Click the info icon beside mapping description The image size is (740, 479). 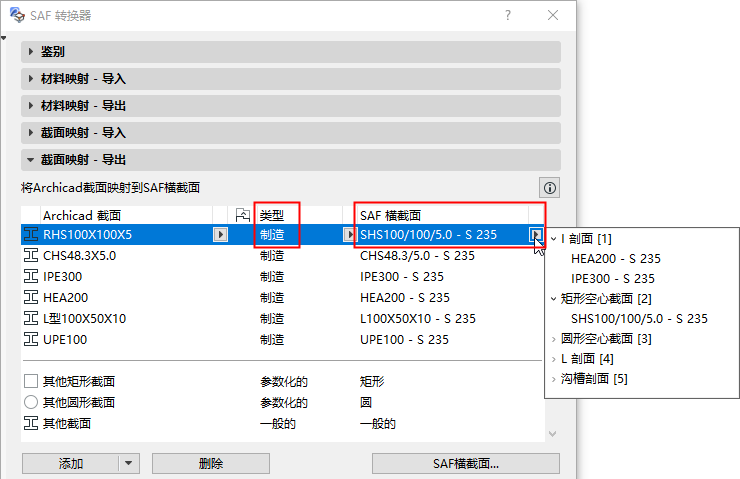point(549,188)
